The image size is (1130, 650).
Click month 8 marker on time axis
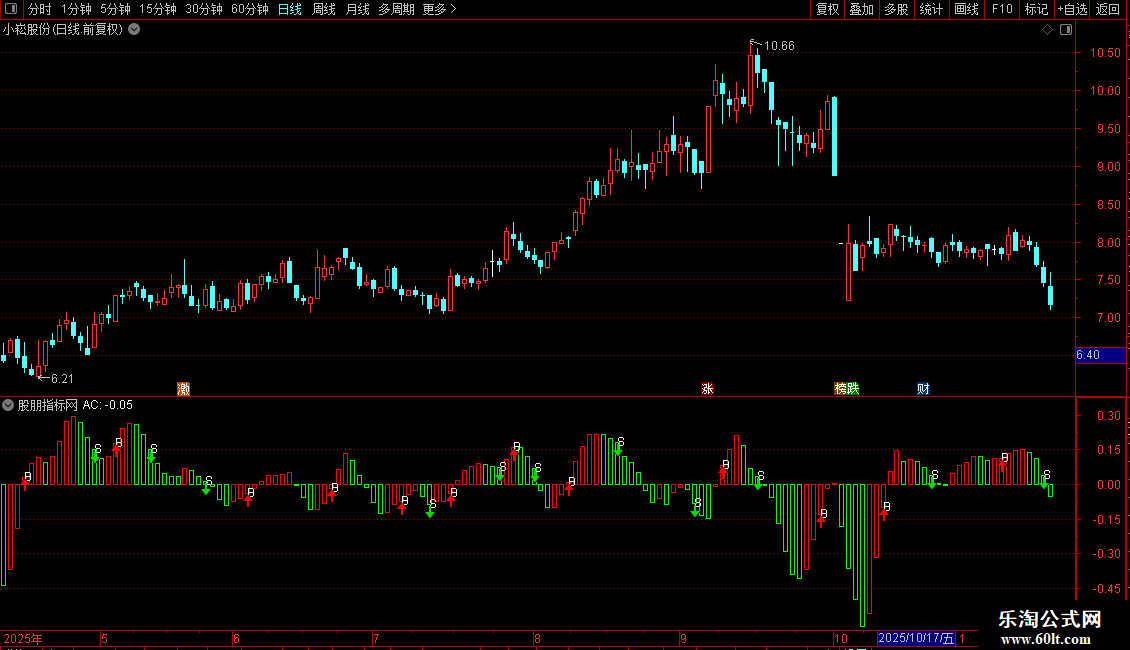click(x=537, y=638)
